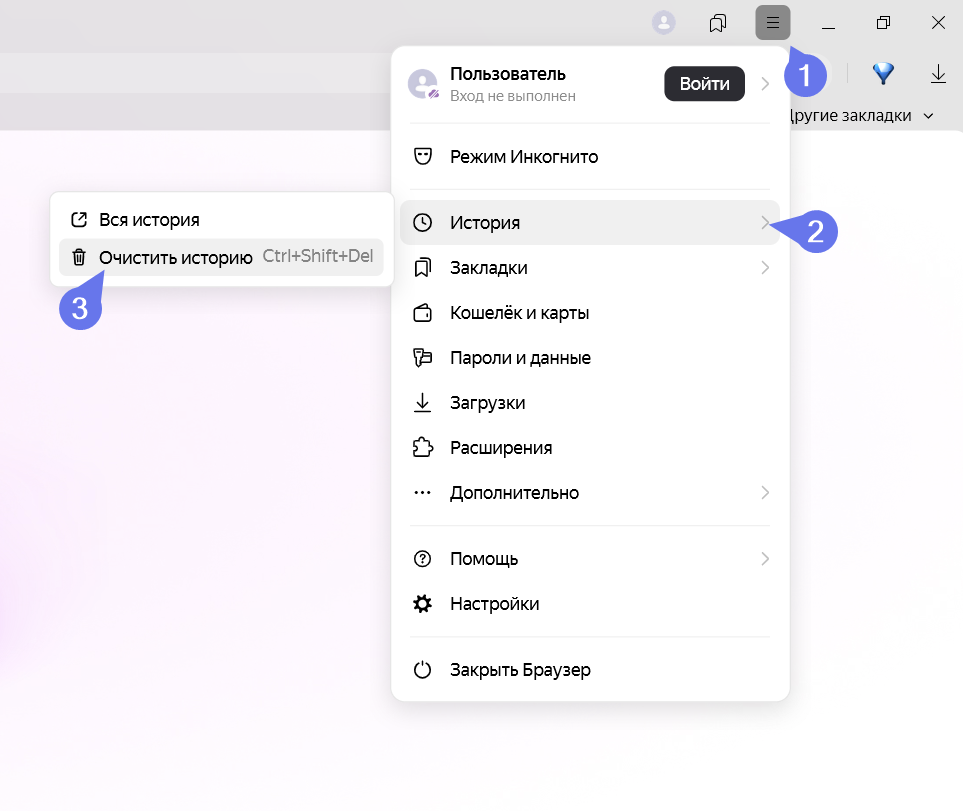The image size is (963, 811).
Task: Click the mask icon for Режим Инкогнито
Action: point(422,157)
